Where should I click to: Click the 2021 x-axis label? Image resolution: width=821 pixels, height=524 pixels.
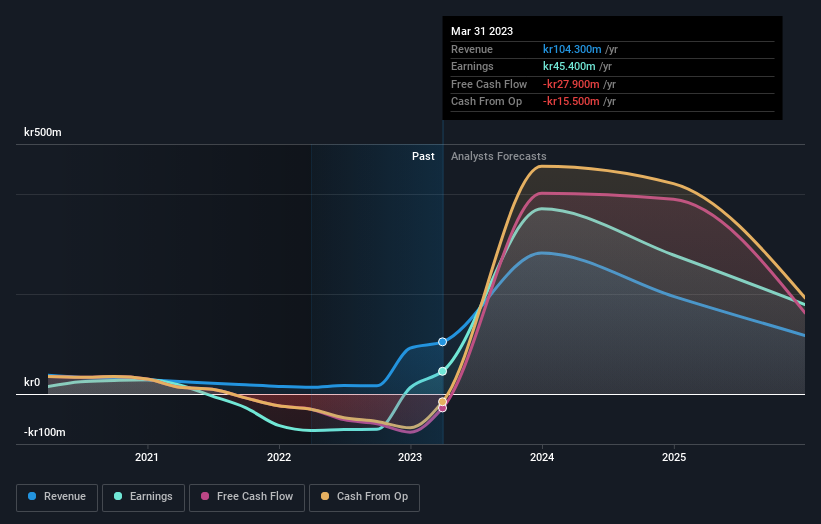click(147, 457)
